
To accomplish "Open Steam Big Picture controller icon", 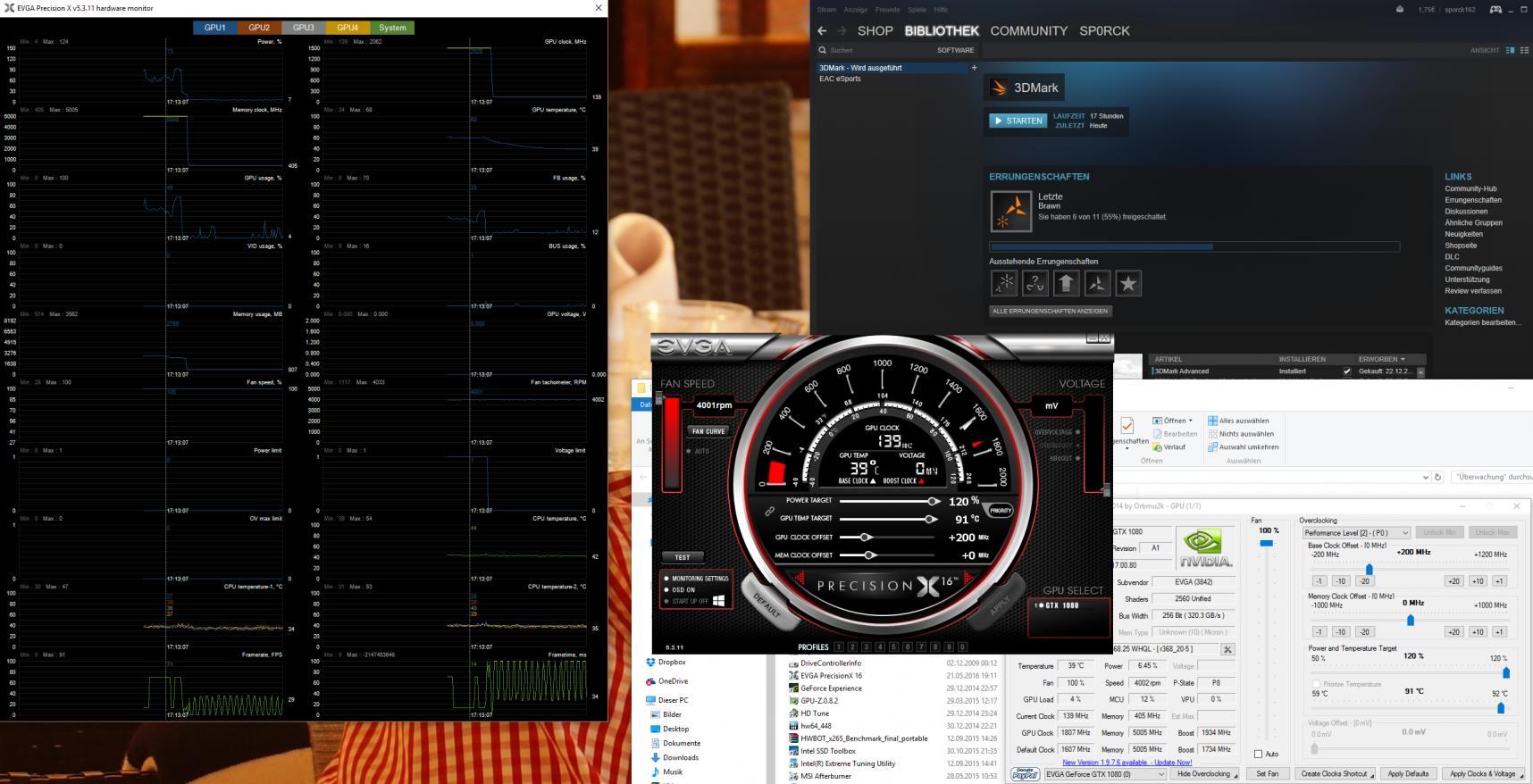I will (x=1495, y=9).
